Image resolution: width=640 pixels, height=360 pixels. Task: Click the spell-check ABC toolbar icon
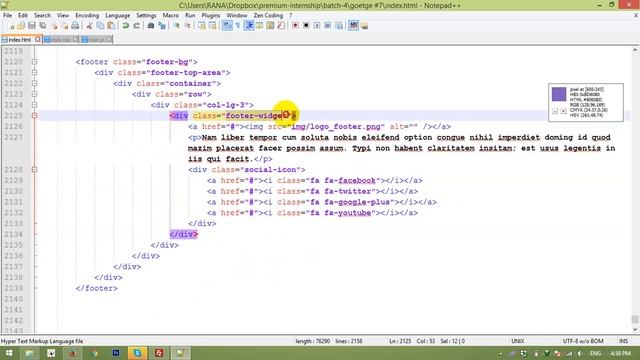[353, 26]
